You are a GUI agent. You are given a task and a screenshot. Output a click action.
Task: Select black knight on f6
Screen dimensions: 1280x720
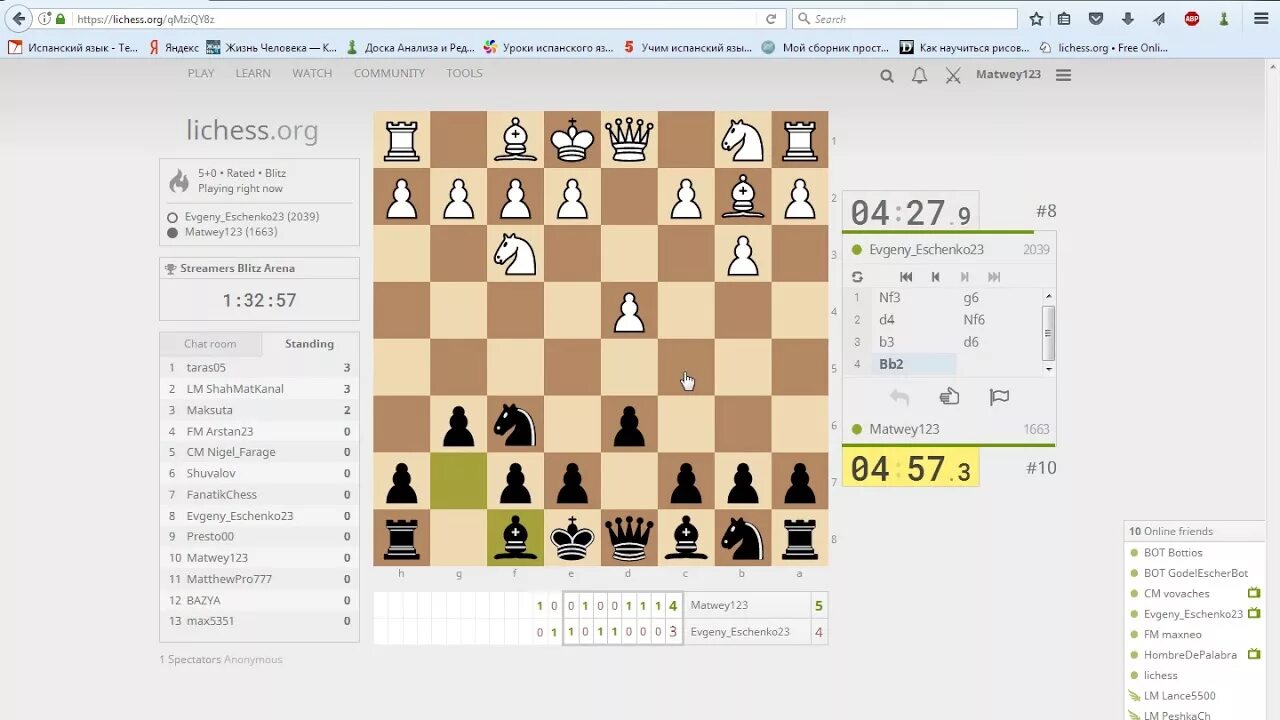point(515,425)
